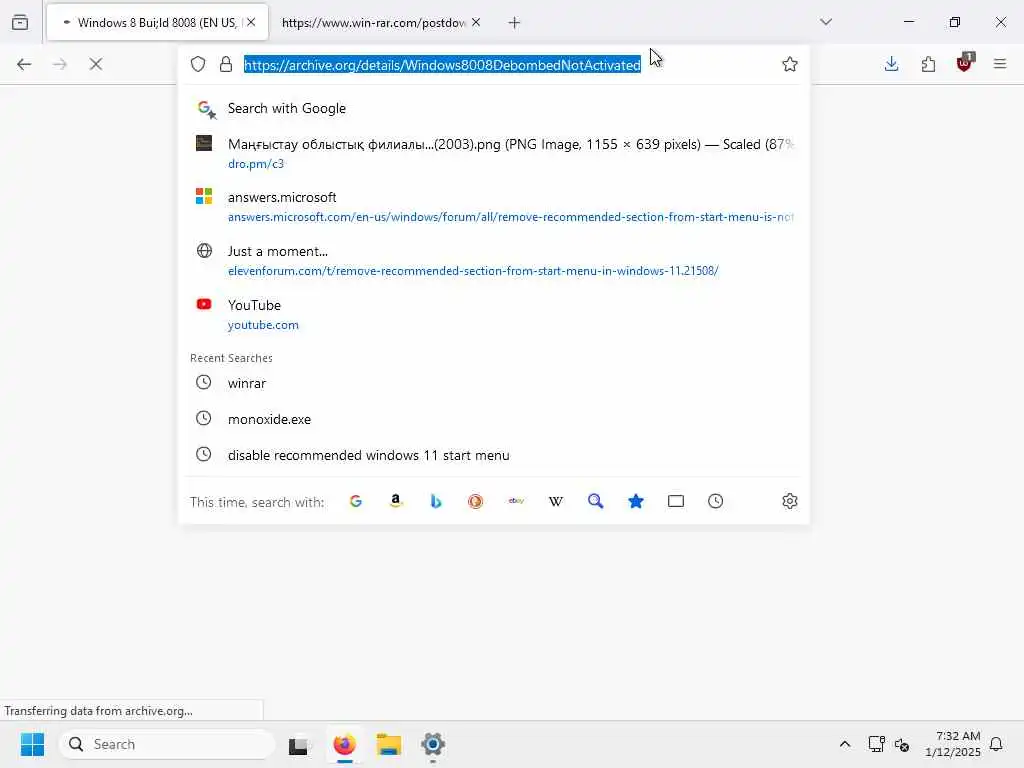Open the dro.pm/c3 PNG image suggestion
The image size is (1024, 768).
pyautogui.click(x=493, y=153)
